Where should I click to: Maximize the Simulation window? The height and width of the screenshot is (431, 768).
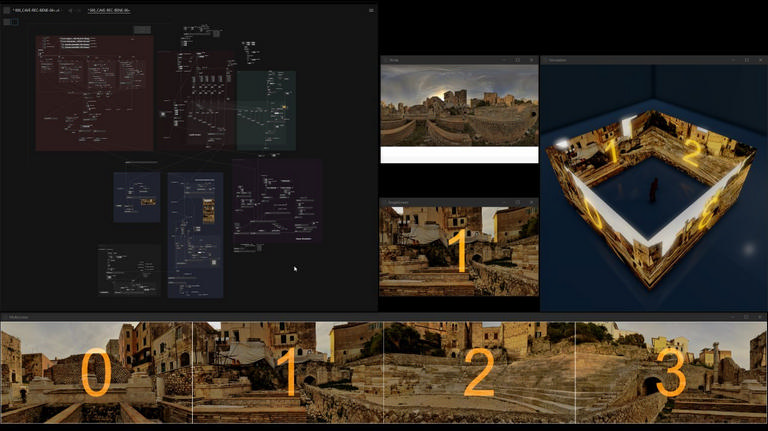[x=746, y=60]
